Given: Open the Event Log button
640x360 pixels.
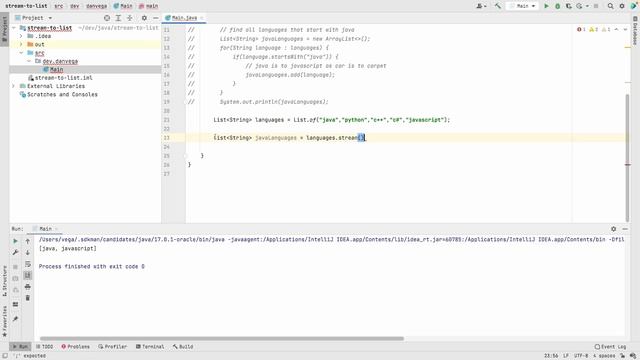Looking at the screenshot, I should click(610, 347).
